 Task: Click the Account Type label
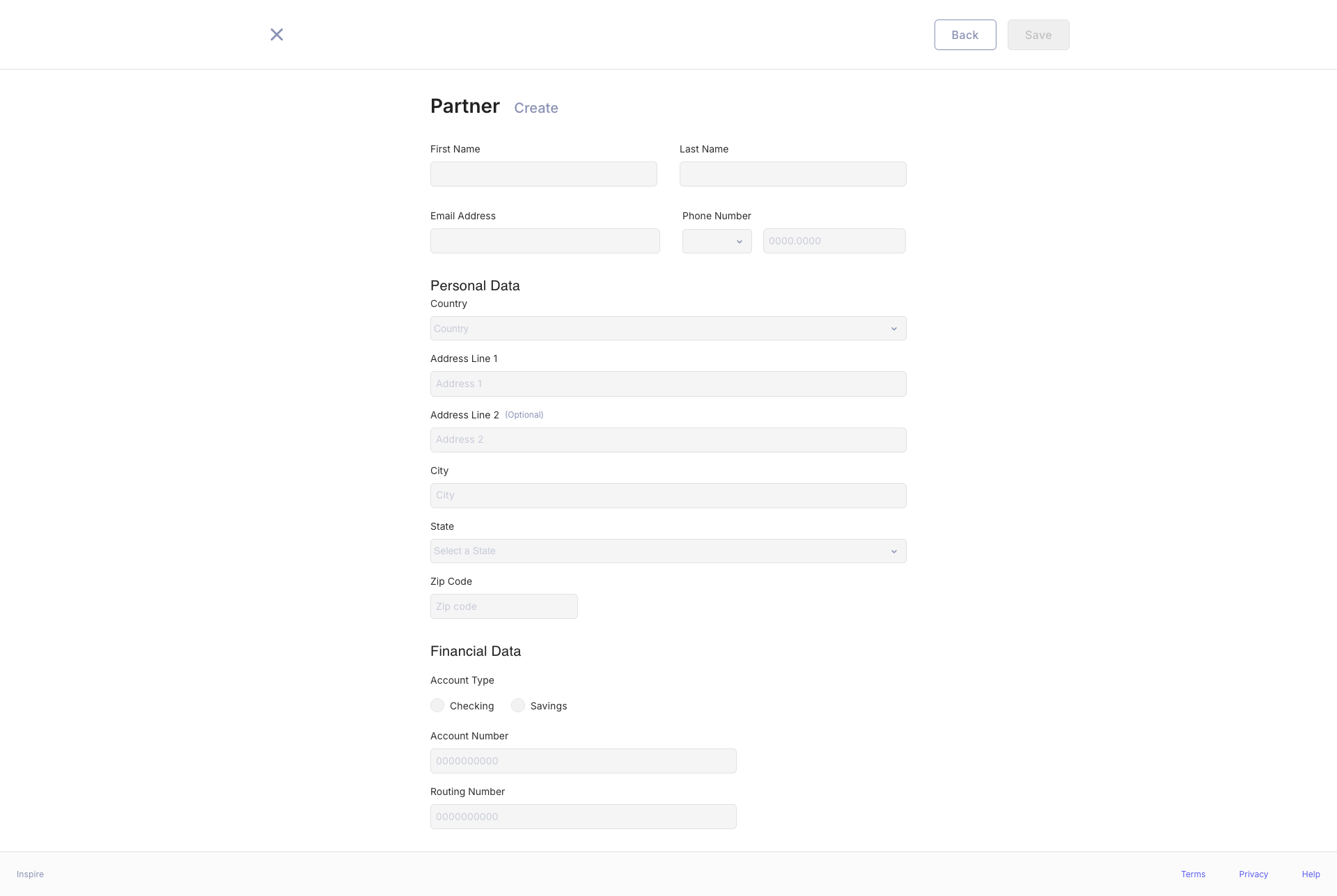coord(462,680)
